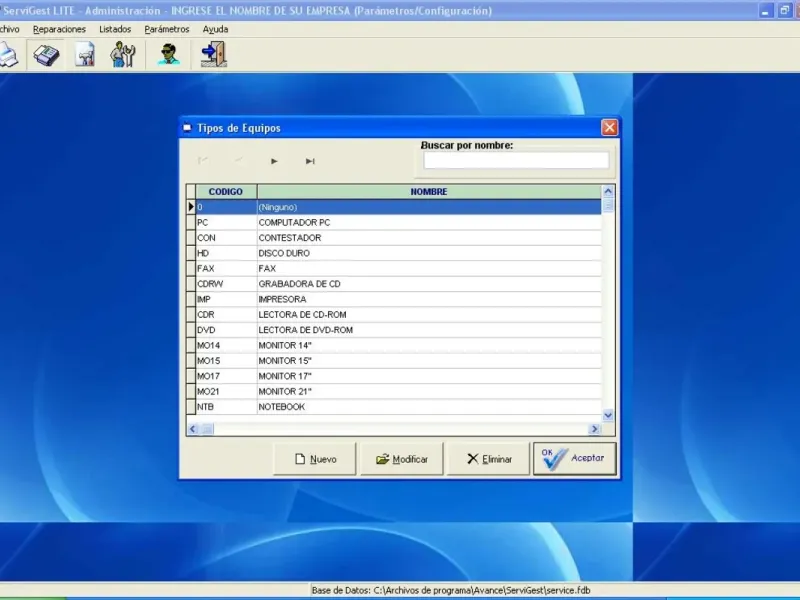Click the printer icon in the toolbar
Image resolution: width=800 pixels, height=600 pixels.
(8, 55)
